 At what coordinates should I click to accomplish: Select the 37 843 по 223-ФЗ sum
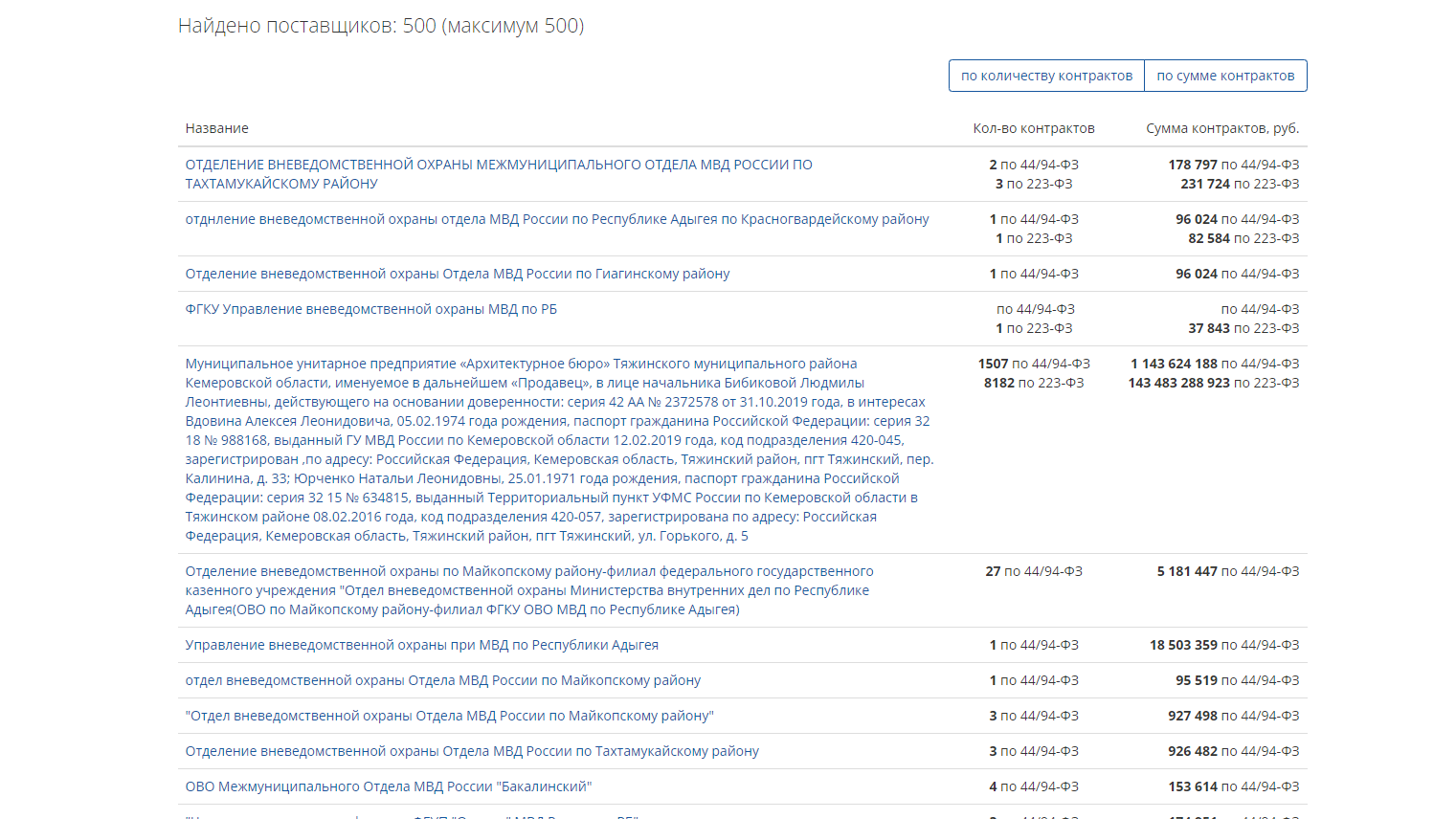pos(1243,328)
